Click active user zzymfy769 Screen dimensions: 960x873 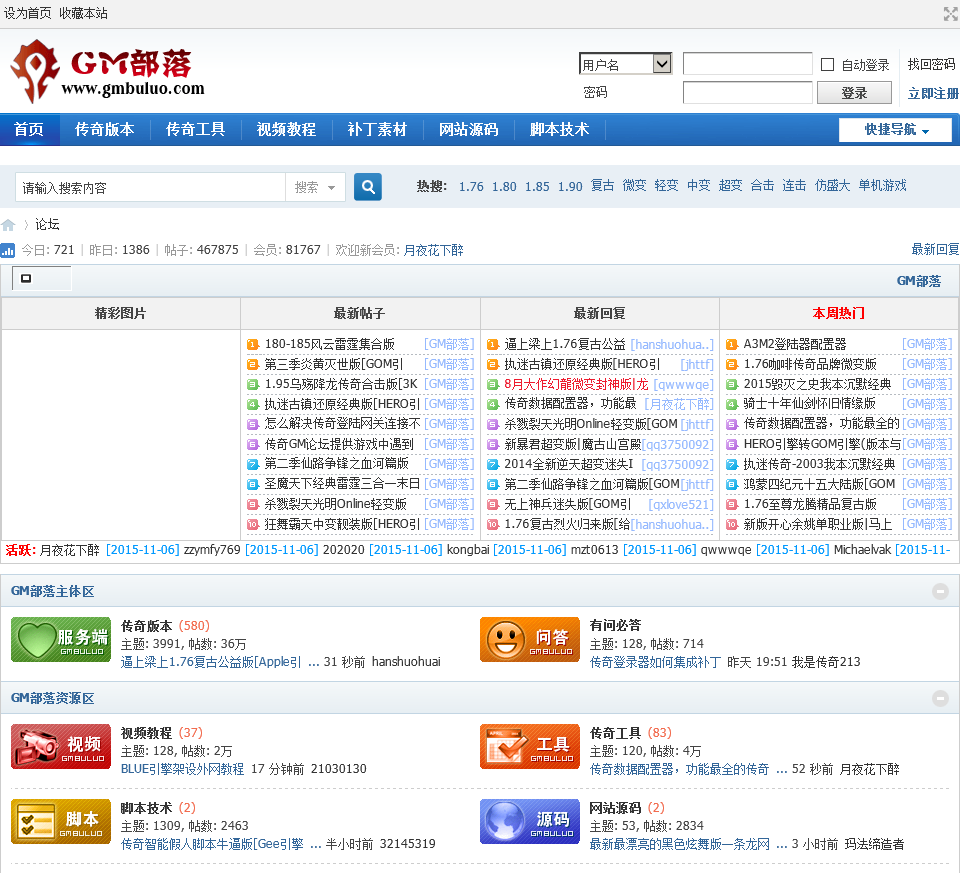tap(212, 550)
